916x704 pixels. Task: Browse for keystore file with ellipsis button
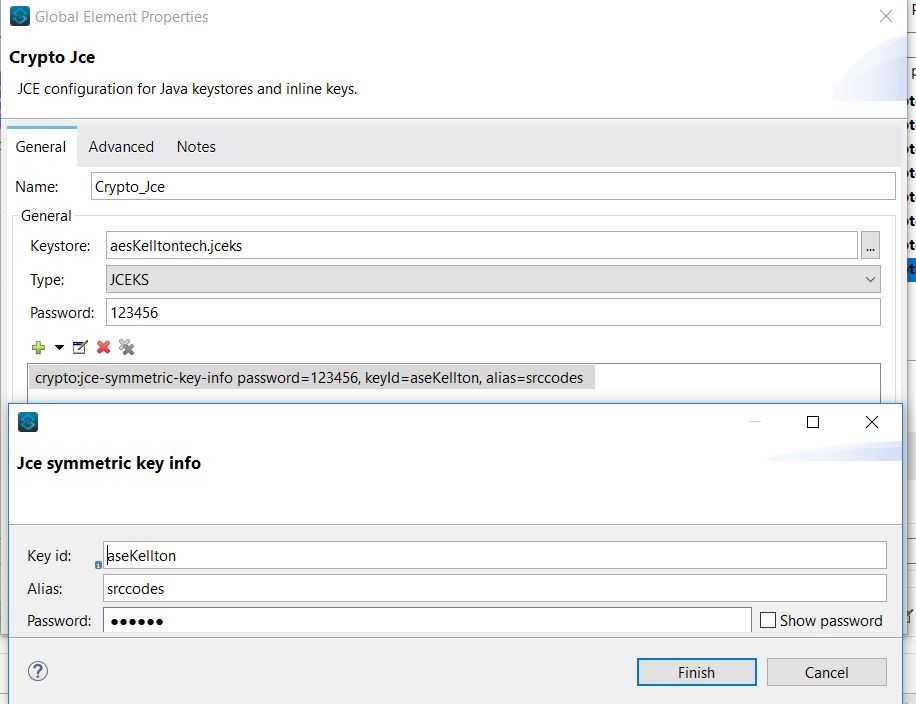pos(870,245)
